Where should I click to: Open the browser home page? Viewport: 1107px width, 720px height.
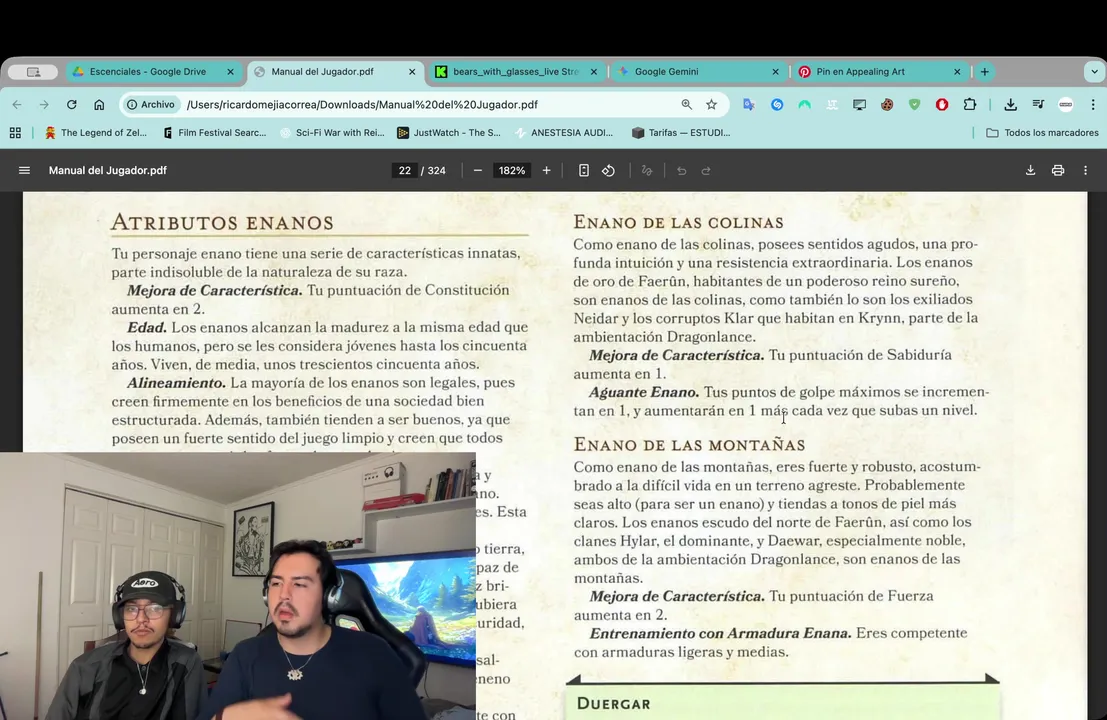pyautogui.click(x=99, y=104)
